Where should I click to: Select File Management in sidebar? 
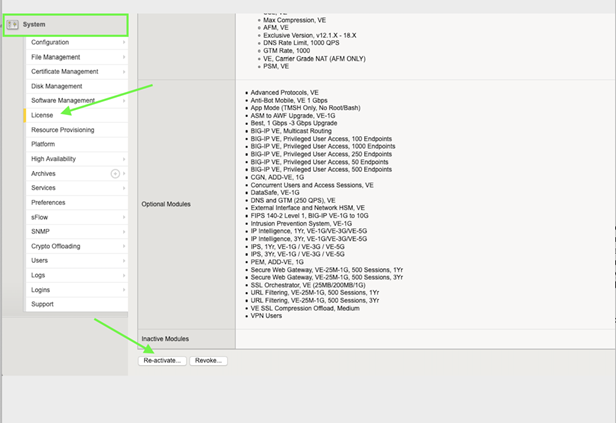77,57
